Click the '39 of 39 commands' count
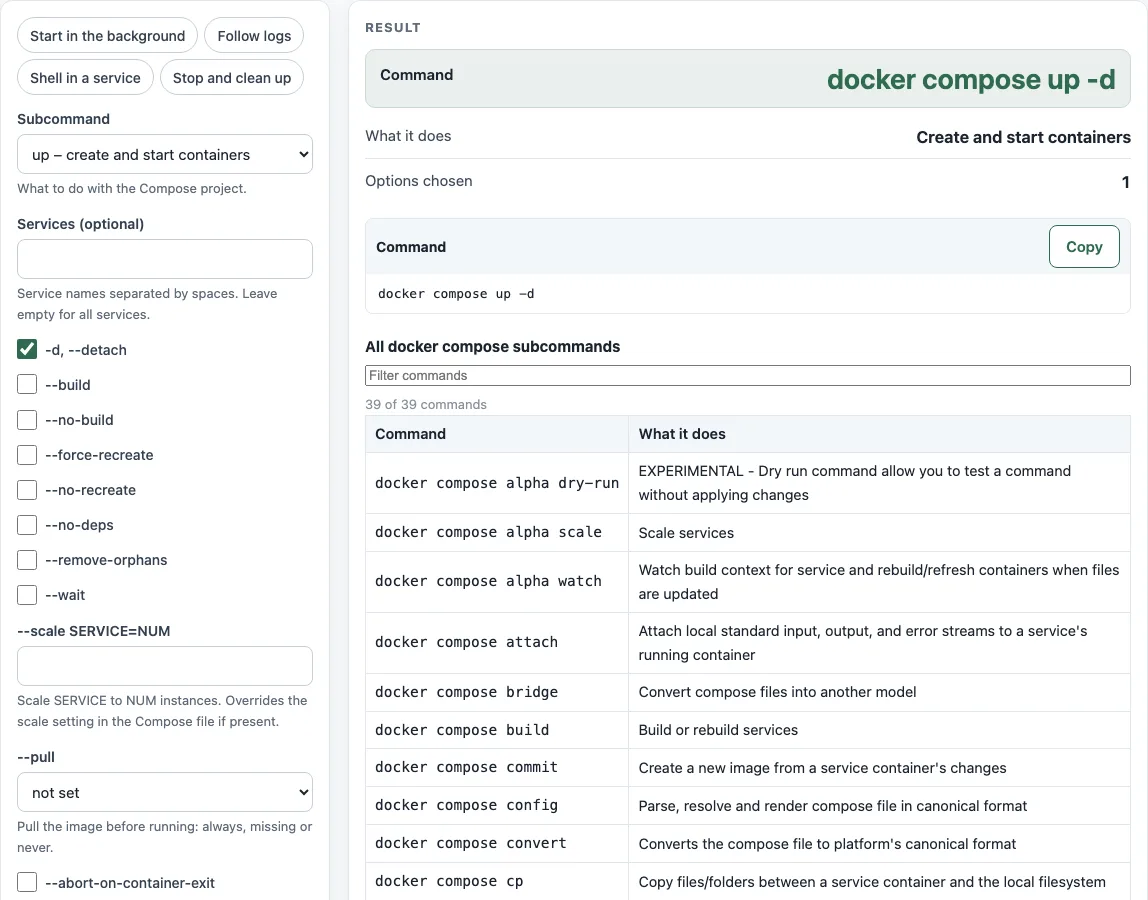Screen dimensions: 1148x900 (426, 404)
